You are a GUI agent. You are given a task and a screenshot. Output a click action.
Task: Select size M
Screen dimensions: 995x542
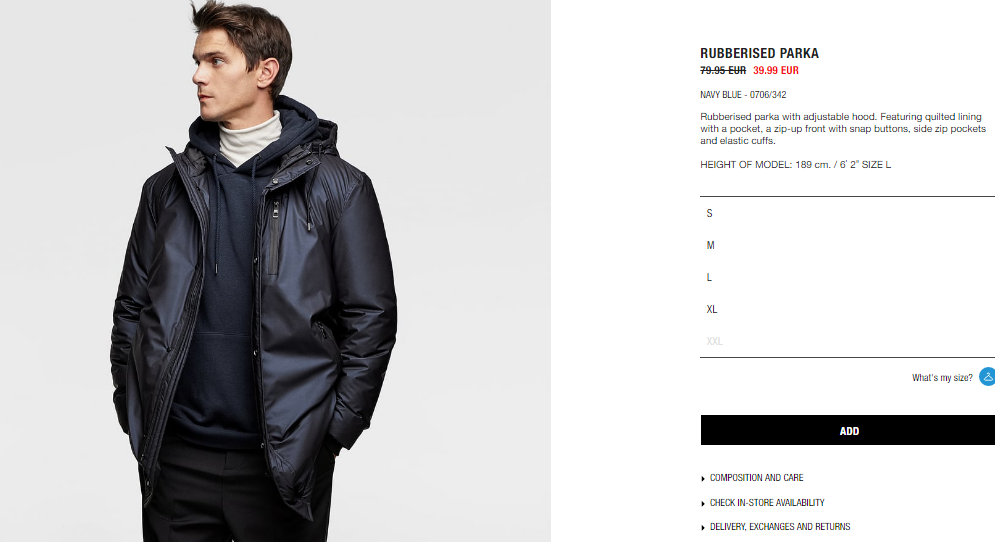pos(847,245)
